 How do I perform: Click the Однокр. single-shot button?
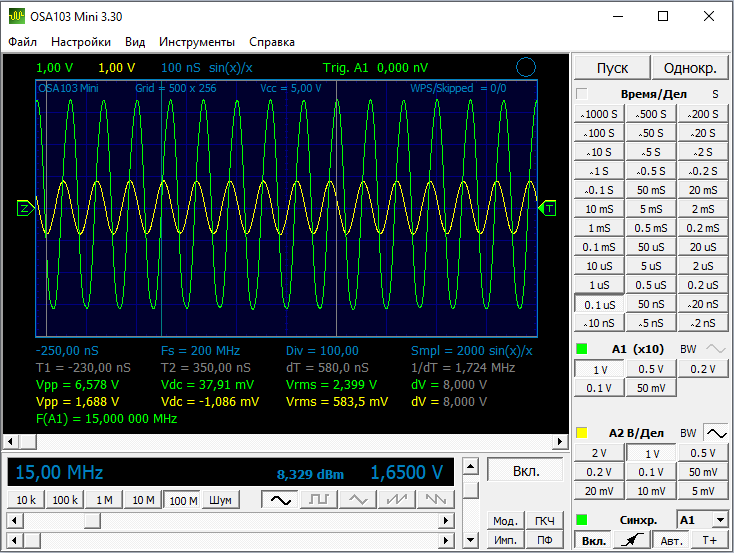point(689,68)
